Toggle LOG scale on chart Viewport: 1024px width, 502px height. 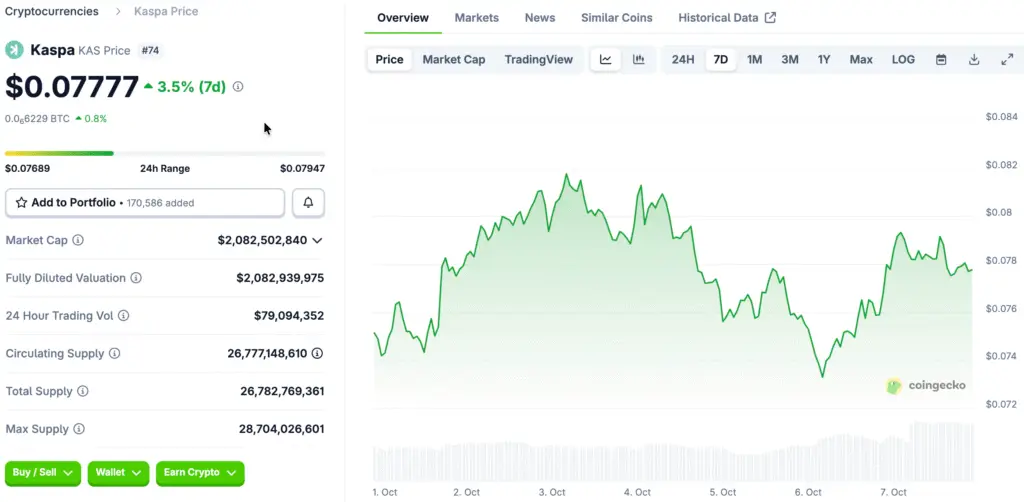coord(903,60)
